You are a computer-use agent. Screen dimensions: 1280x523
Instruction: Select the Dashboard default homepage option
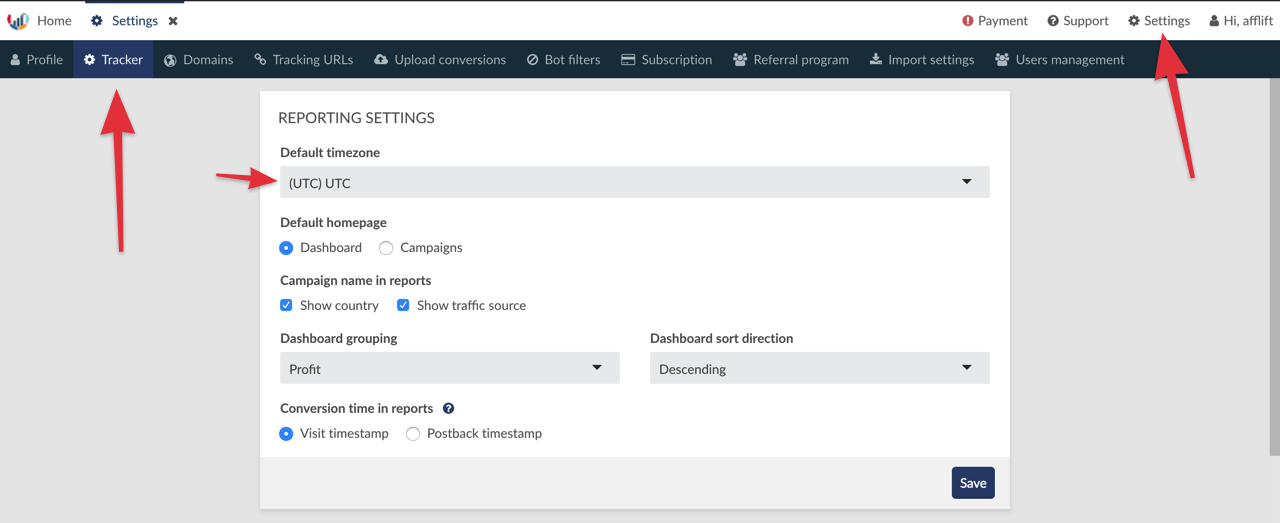tap(286, 247)
